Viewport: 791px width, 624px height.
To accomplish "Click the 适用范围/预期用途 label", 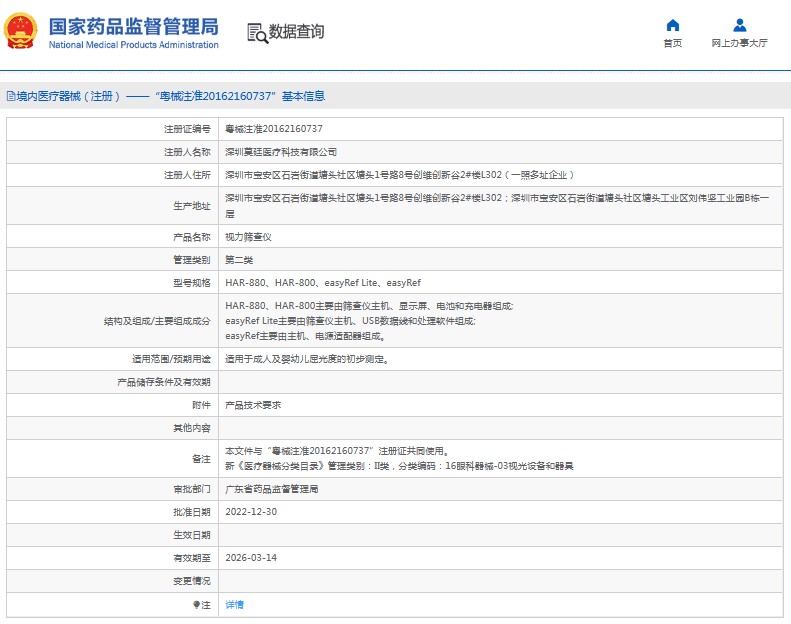I will coord(171,359).
